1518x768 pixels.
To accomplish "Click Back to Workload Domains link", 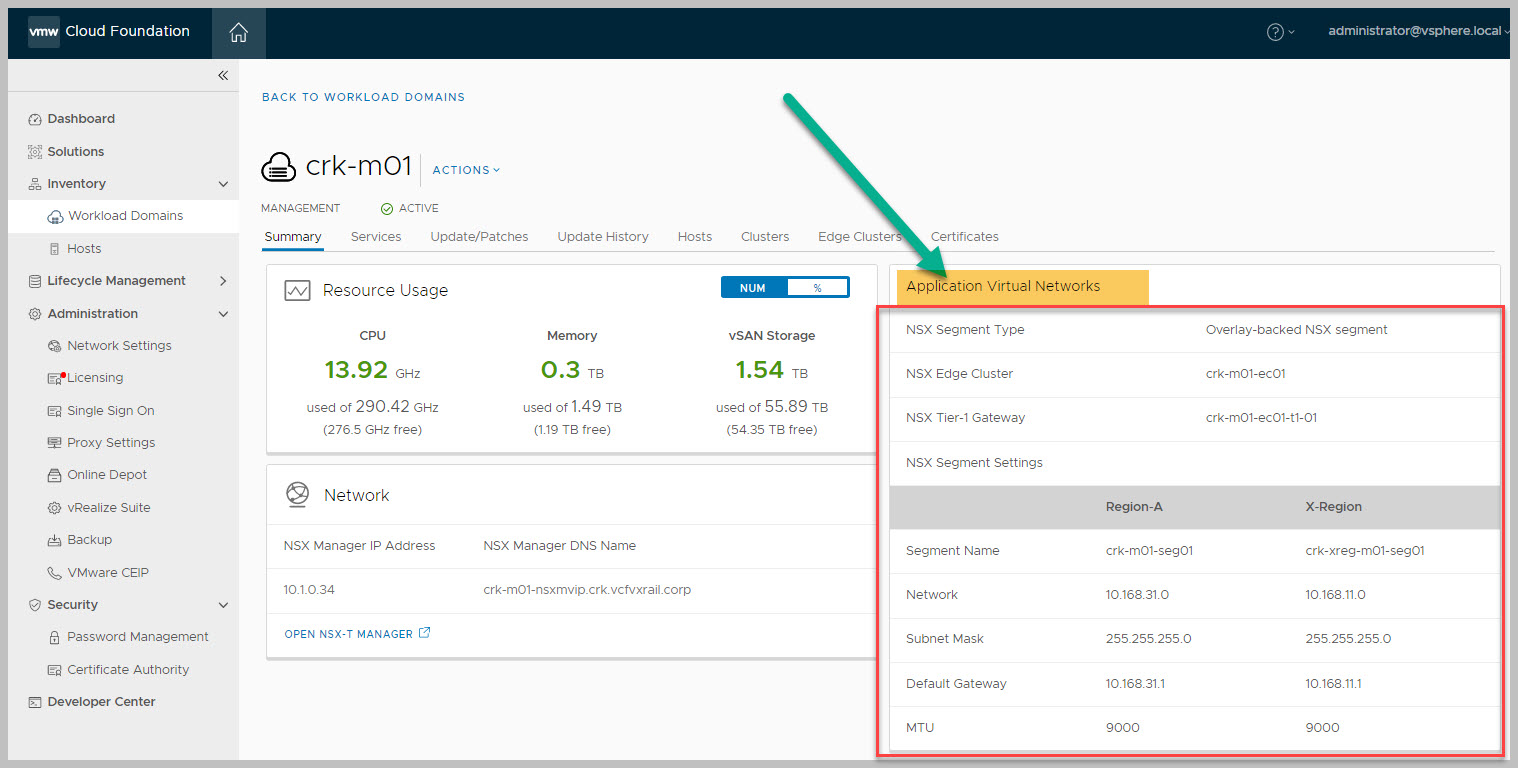I will click(x=363, y=97).
